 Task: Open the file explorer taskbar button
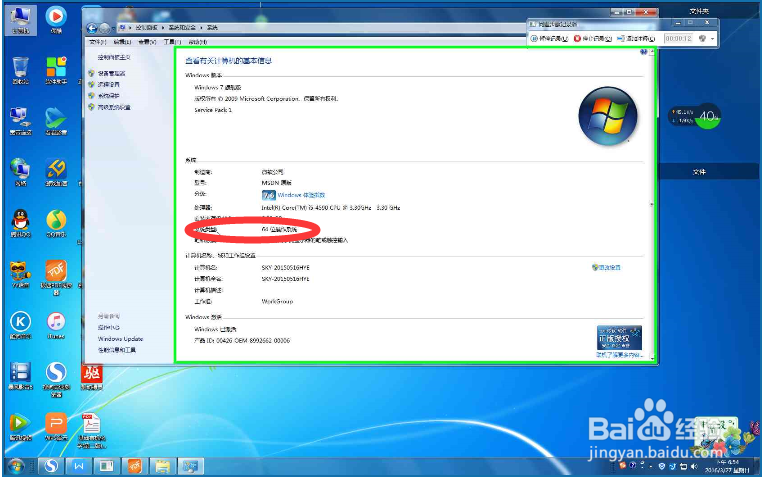coord(162,466)
